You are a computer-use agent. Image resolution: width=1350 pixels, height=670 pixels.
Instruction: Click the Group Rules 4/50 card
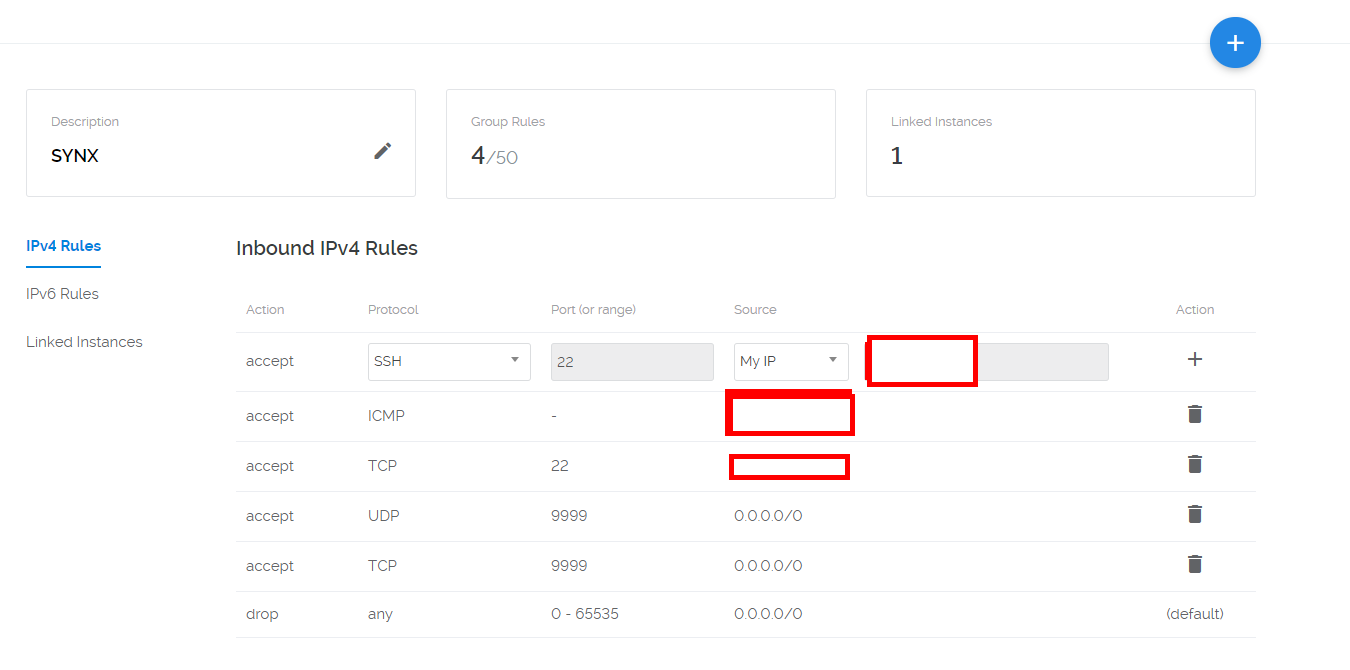pos(640,143)
